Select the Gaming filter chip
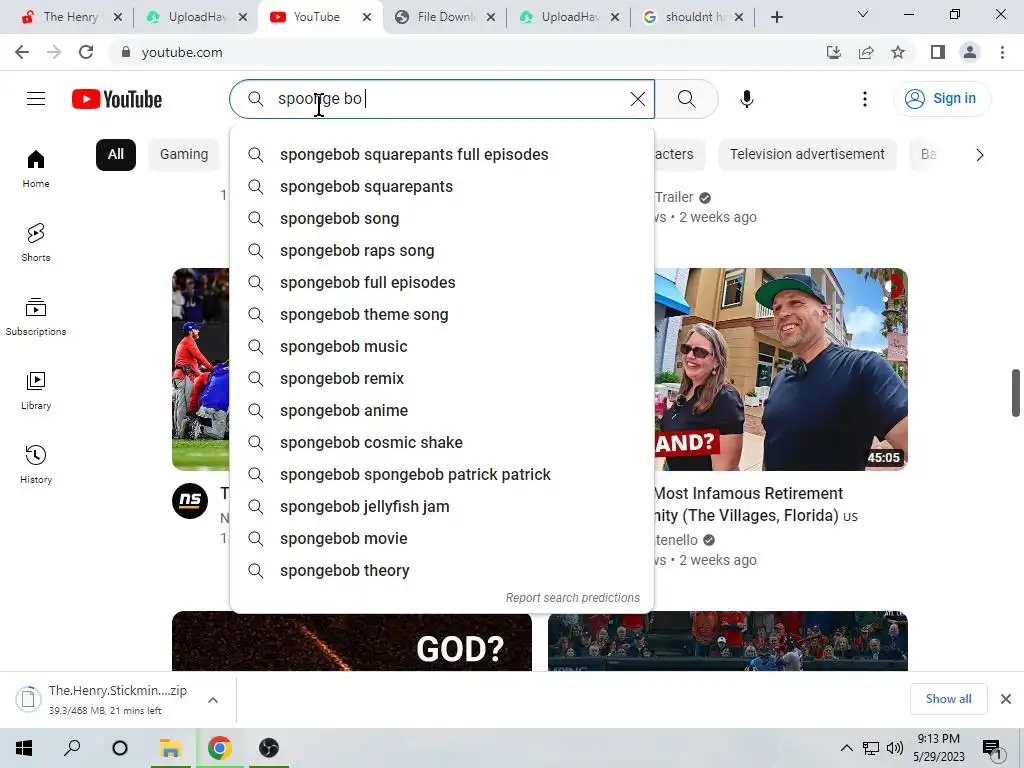 184,155
